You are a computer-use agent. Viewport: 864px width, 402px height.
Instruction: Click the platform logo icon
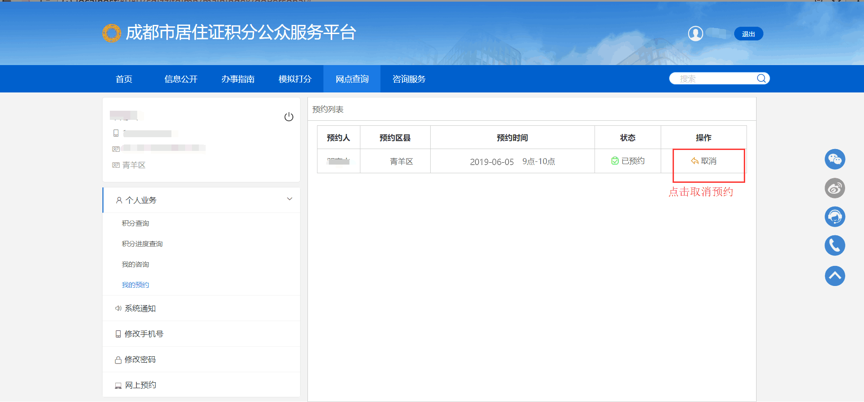click(111, 33)
